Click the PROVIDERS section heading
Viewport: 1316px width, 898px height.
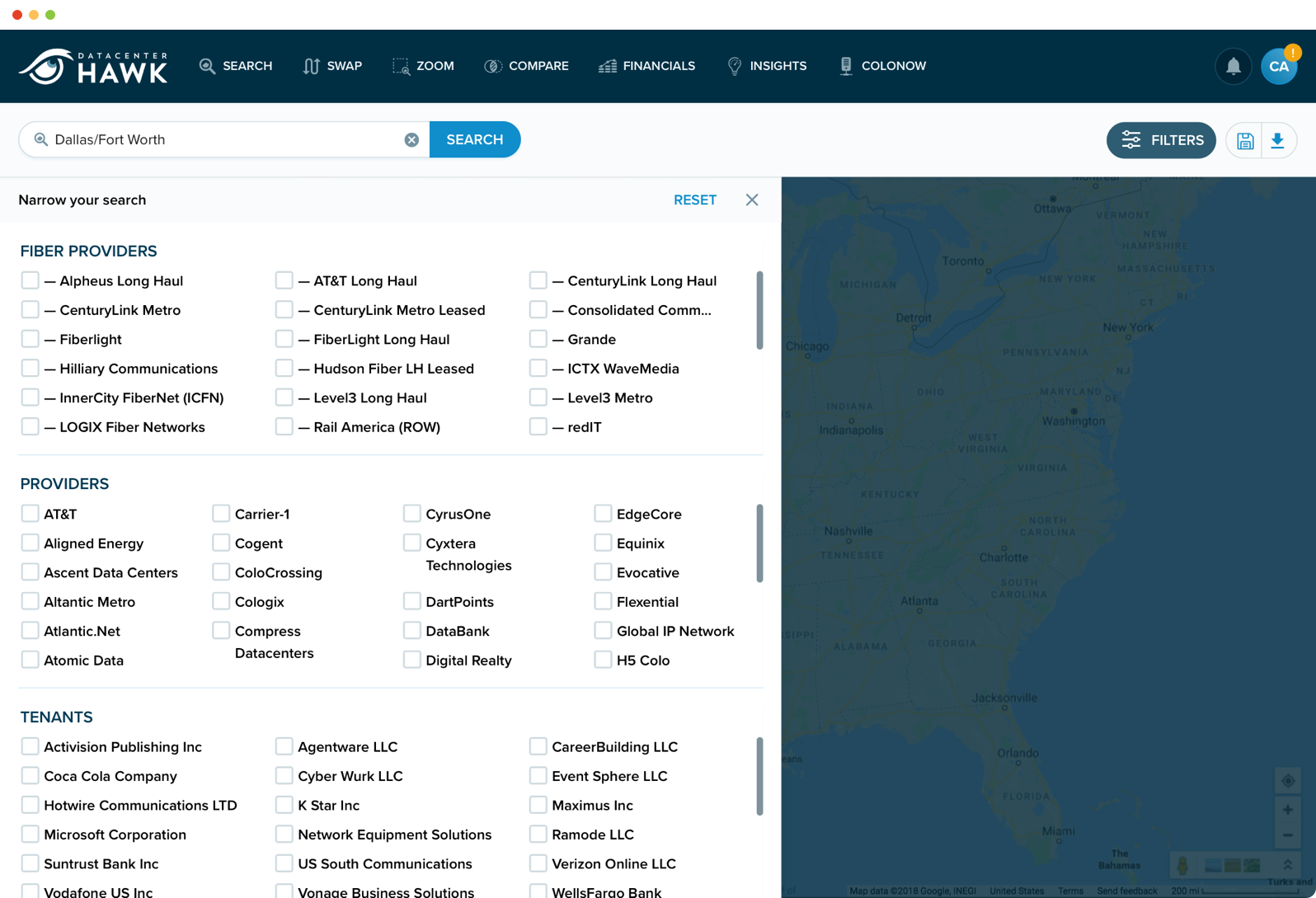pyautogui.click(x=64, y=484)
